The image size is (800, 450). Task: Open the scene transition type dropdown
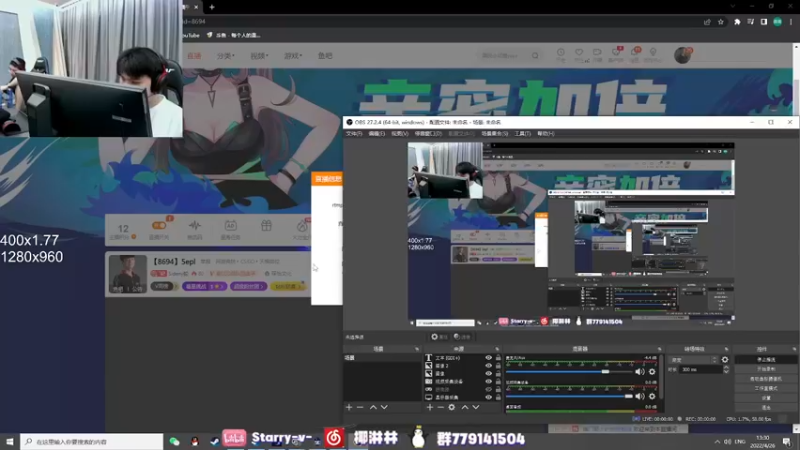coord(694,360)
